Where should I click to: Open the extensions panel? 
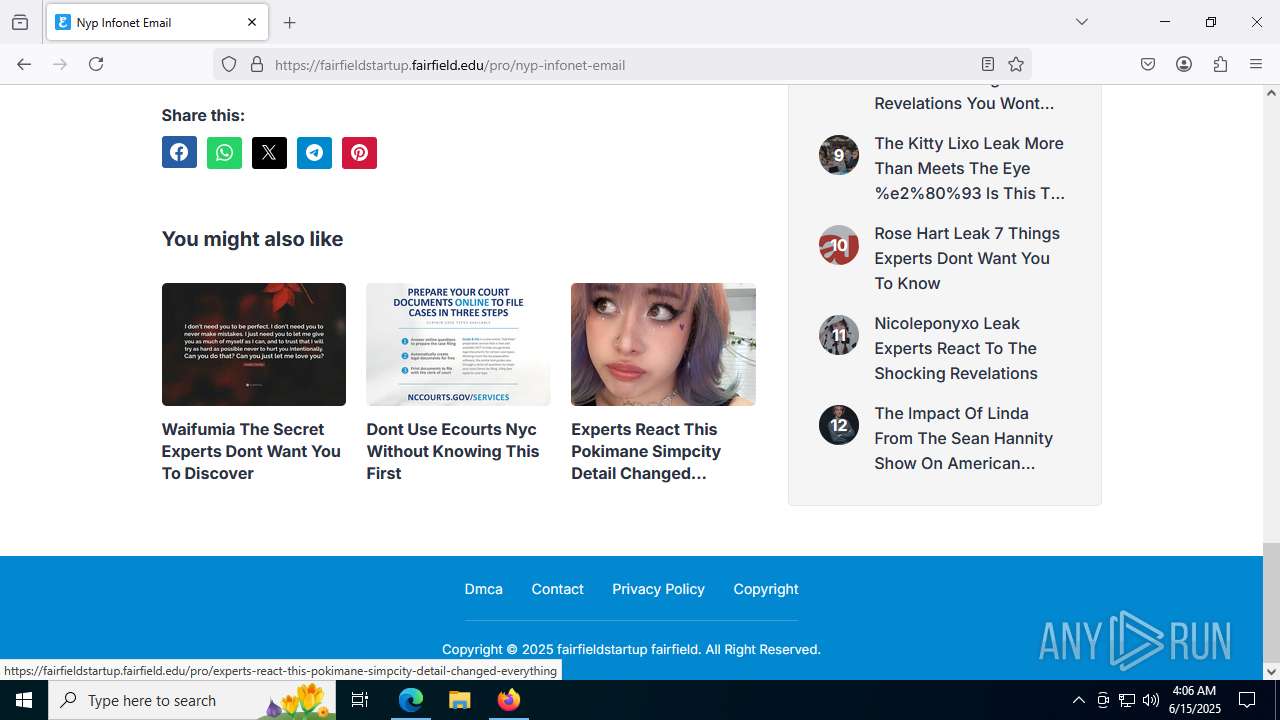coord(1220,64)
